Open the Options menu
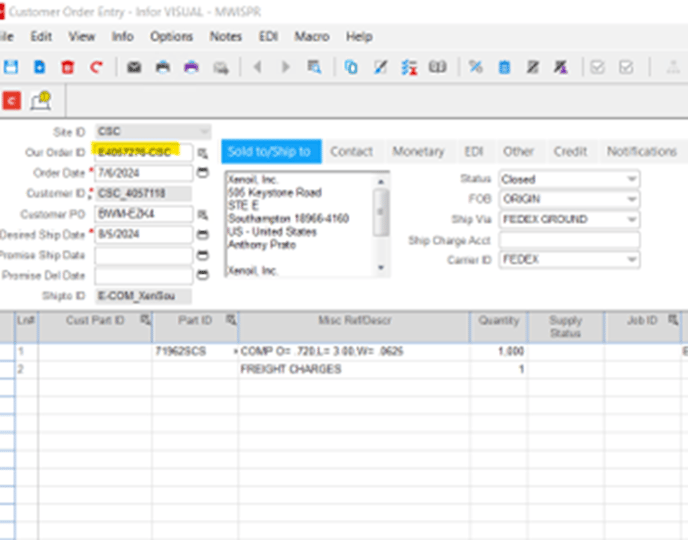This screenshot has height=540, width=688. click(x=172, y=36)
